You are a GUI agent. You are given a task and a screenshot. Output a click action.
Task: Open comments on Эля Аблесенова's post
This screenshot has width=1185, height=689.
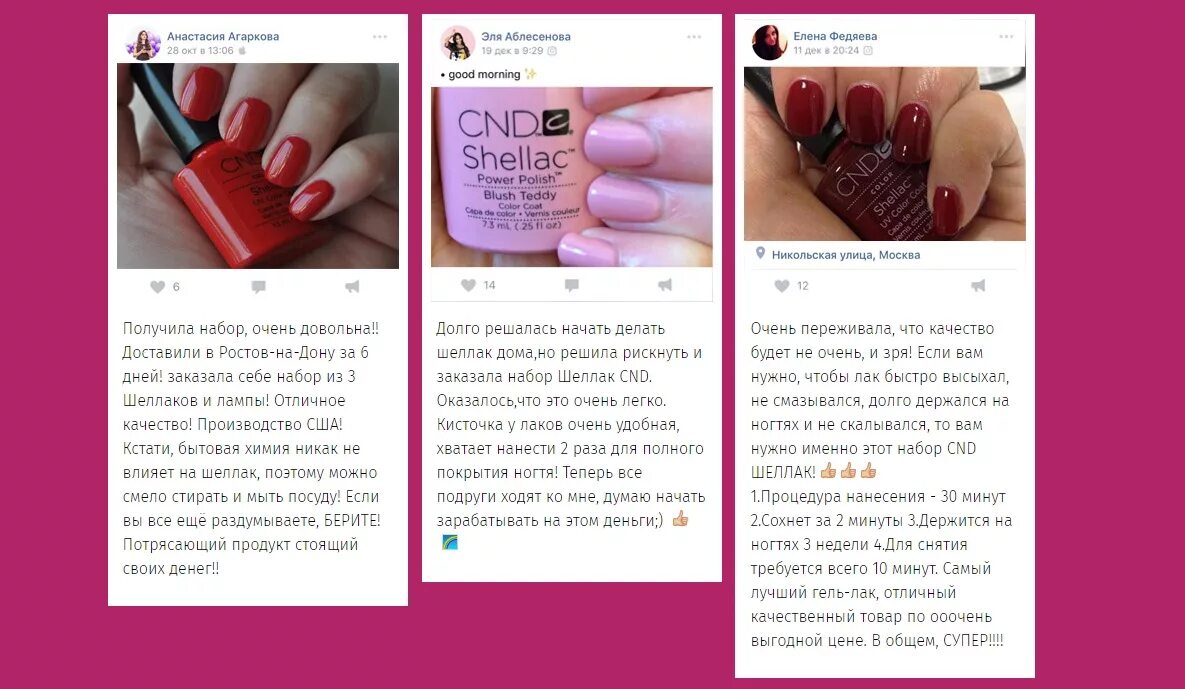pyautogui.click(x=572, y=285)
